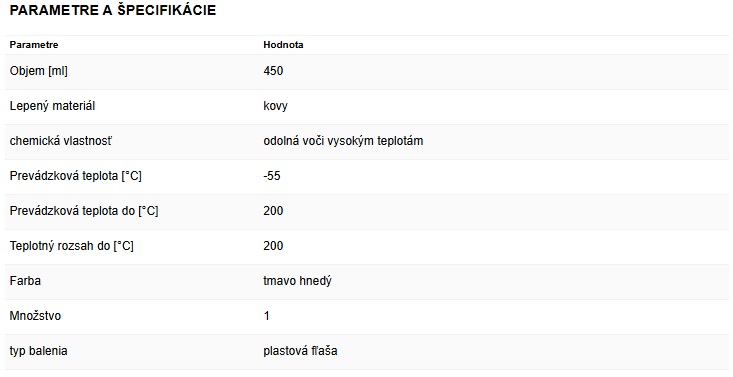
Task: Click the 'PARAMETRE A ŠPECIFIKÁCIE' heading
Action: point(113,10)
